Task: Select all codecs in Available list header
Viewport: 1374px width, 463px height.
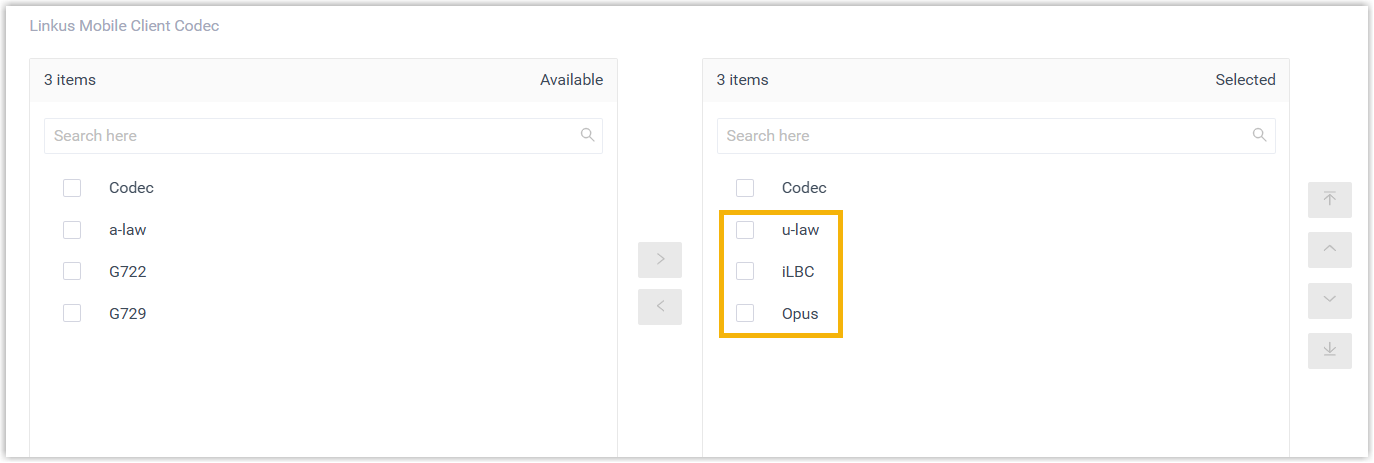Action: 72,188
